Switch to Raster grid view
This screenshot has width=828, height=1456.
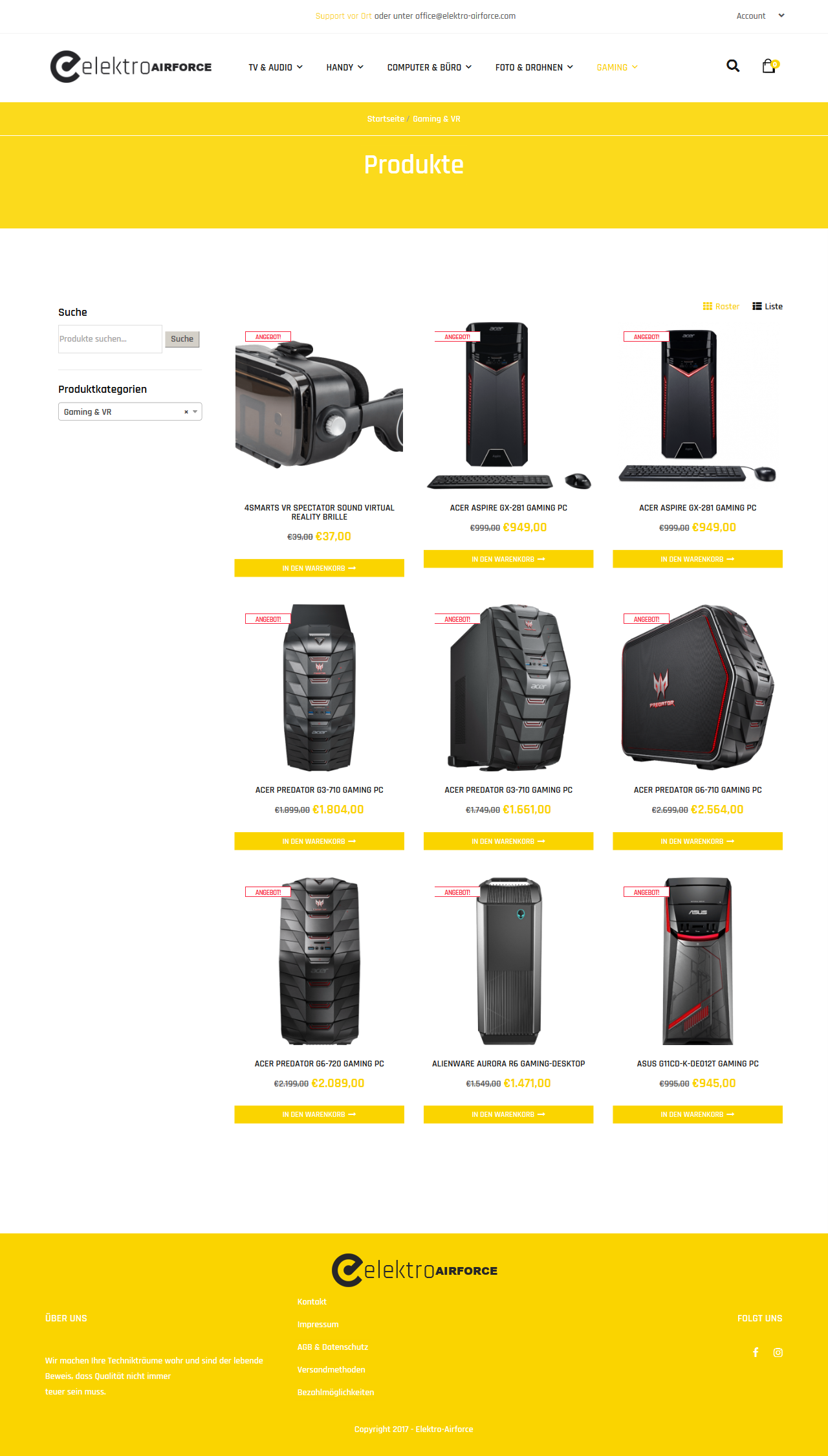tap(721, 307)
